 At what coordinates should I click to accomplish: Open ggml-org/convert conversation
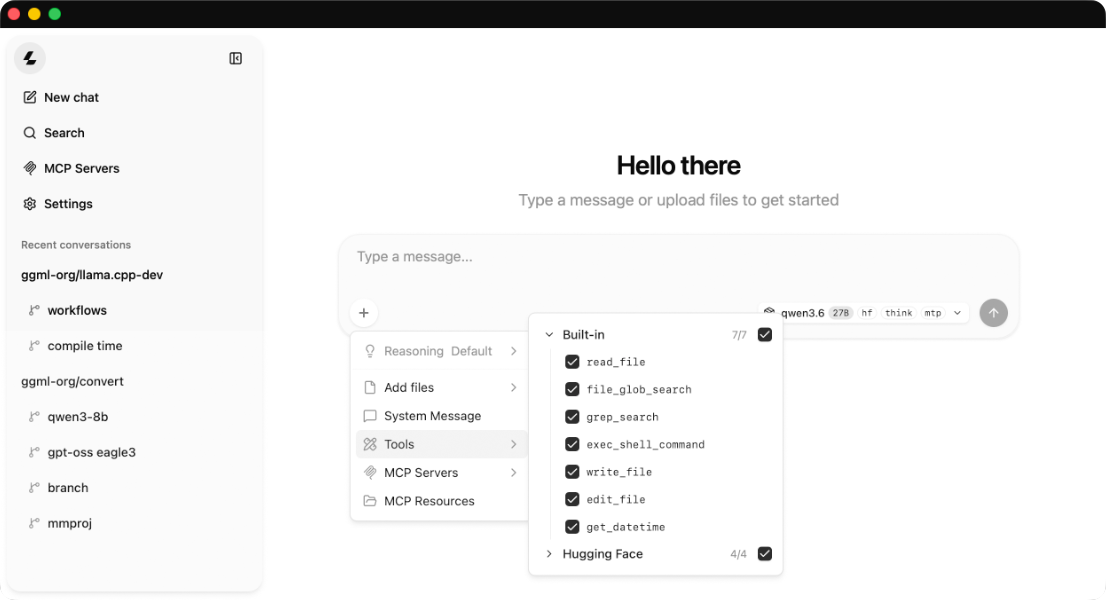(73, 381)
